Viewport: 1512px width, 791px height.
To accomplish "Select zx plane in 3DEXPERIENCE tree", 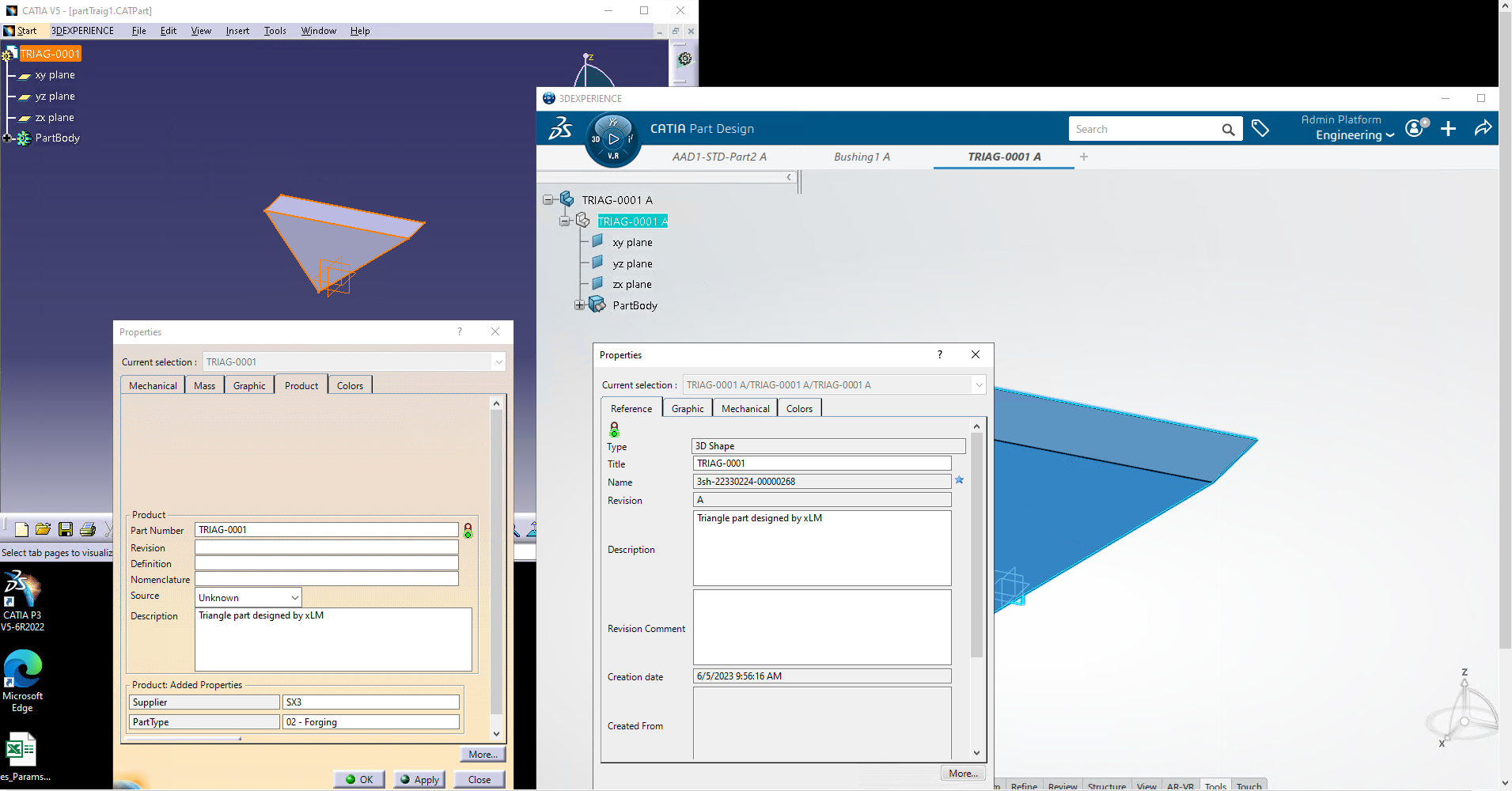I will click(x=632, y=284).
